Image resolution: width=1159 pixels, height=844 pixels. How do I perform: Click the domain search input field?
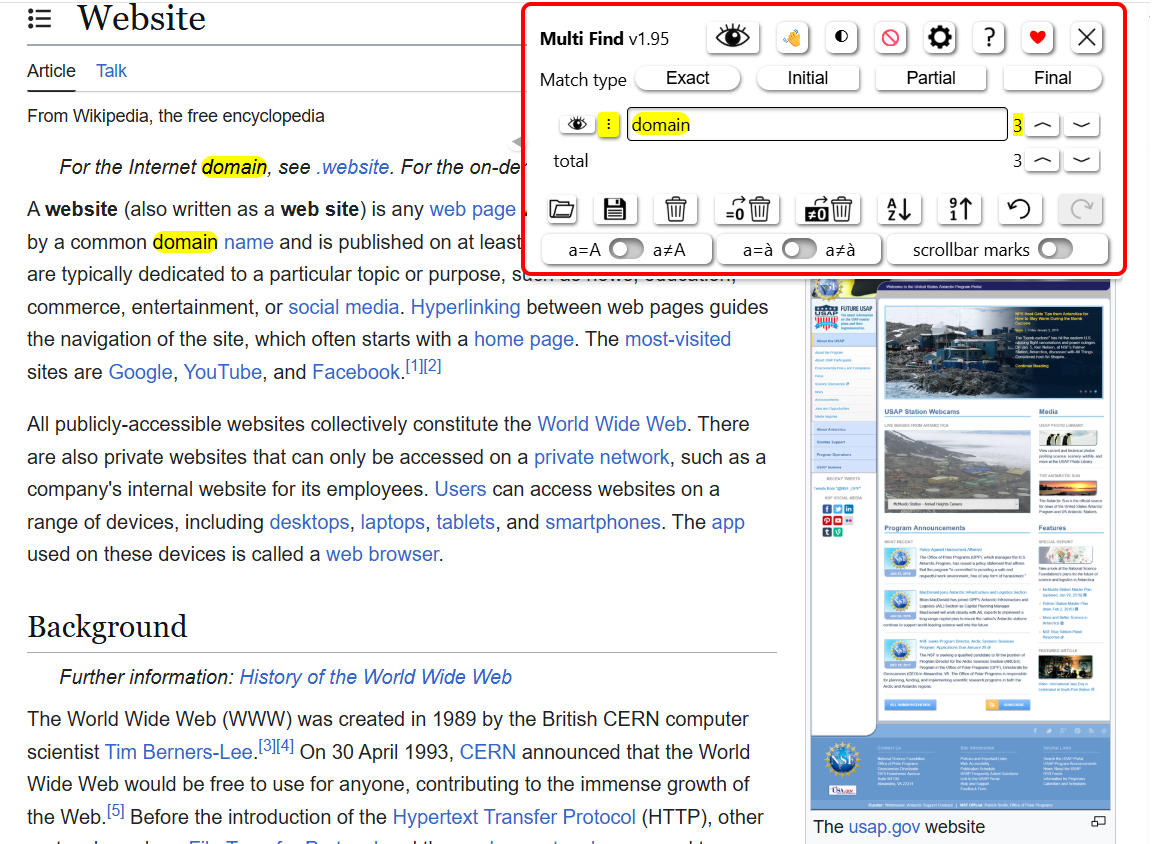[817, 124]
